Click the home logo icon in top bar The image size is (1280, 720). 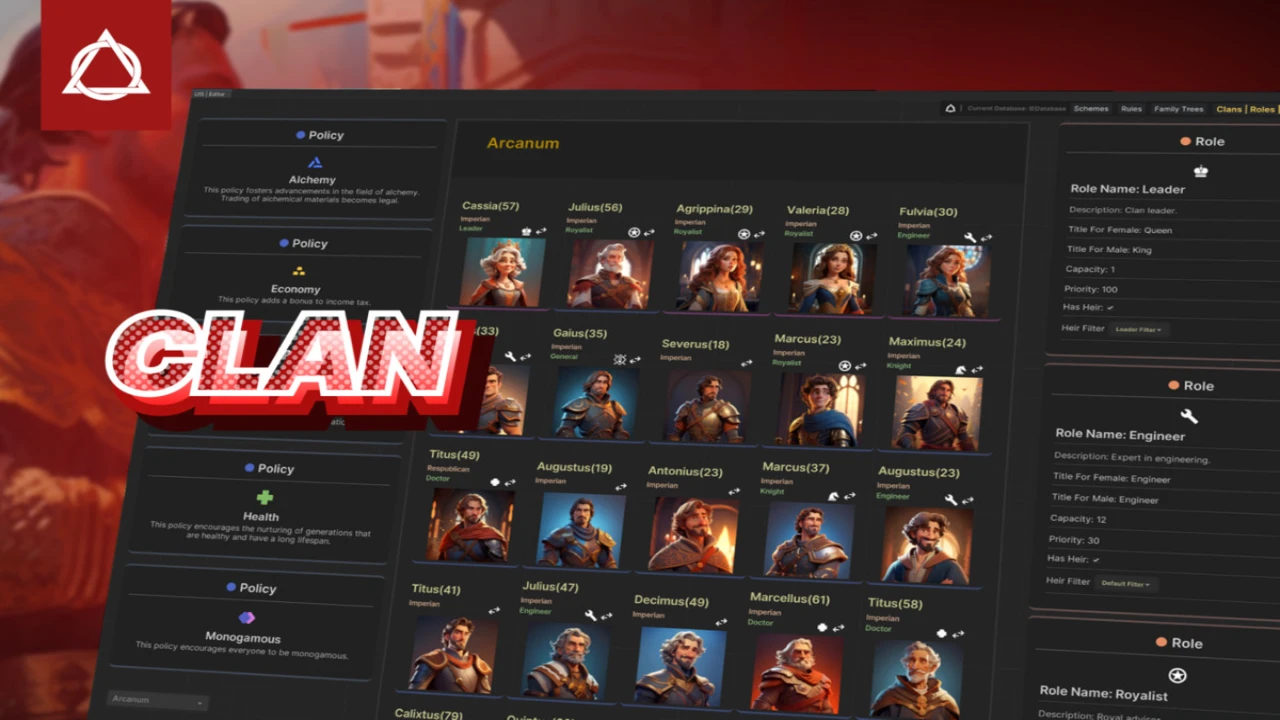pos(950,108)
